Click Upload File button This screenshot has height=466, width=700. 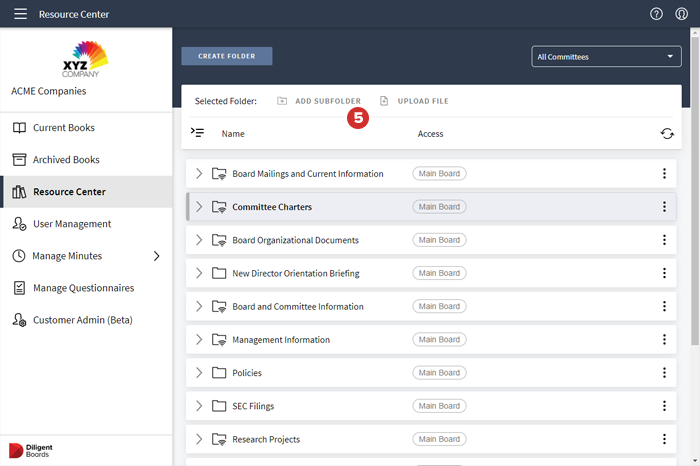point(414,101)
